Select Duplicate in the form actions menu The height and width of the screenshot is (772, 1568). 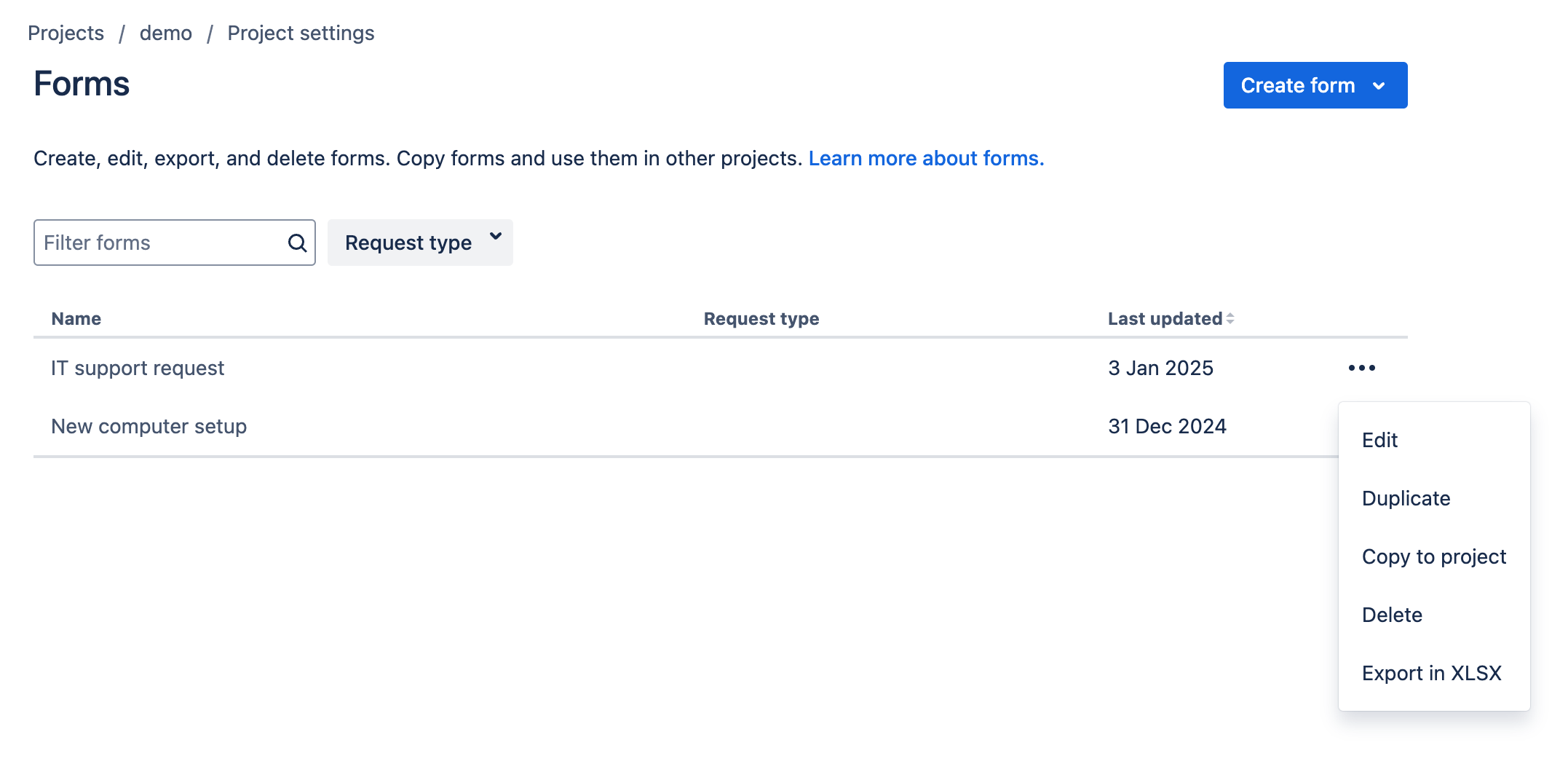coord(1434,498)
